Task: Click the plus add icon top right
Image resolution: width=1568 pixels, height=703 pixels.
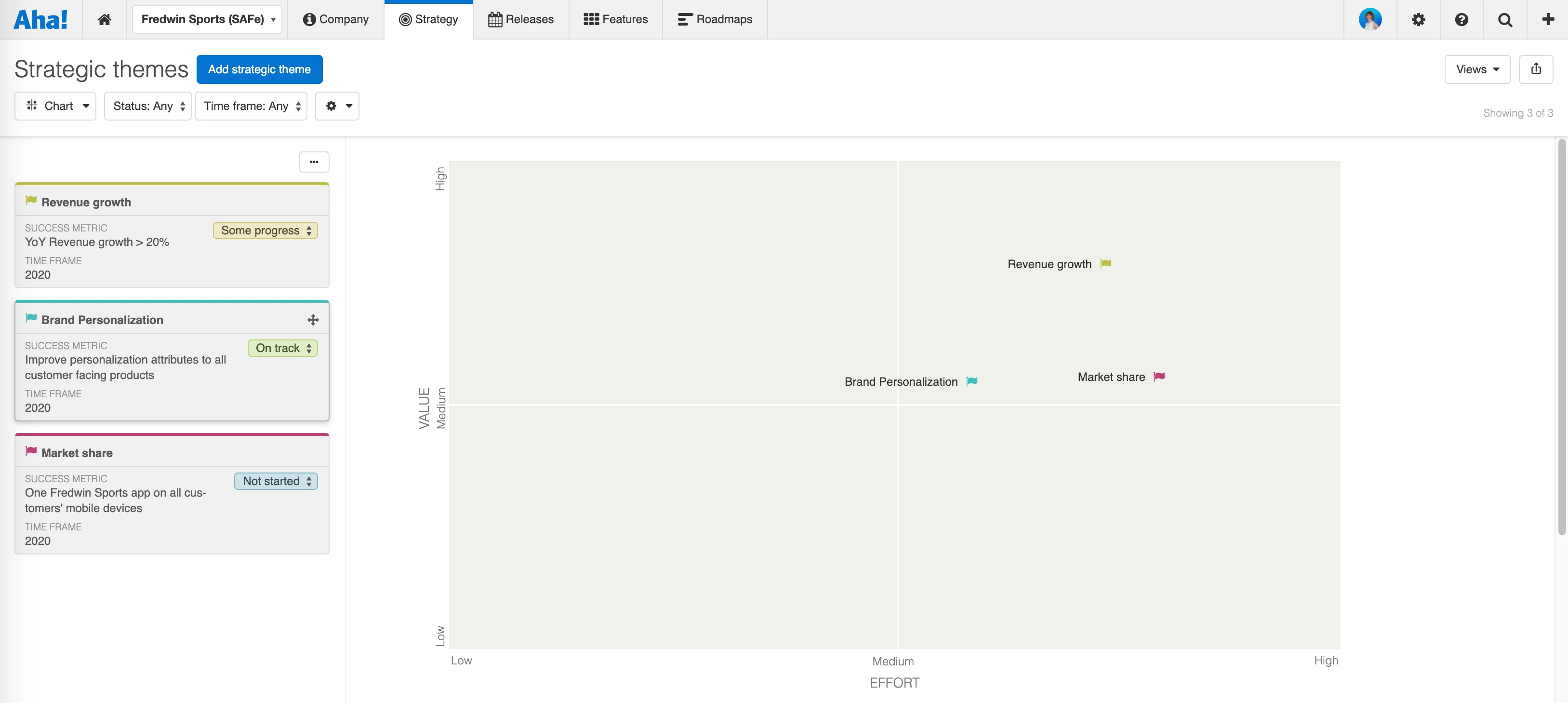Action: point(1547,19)
